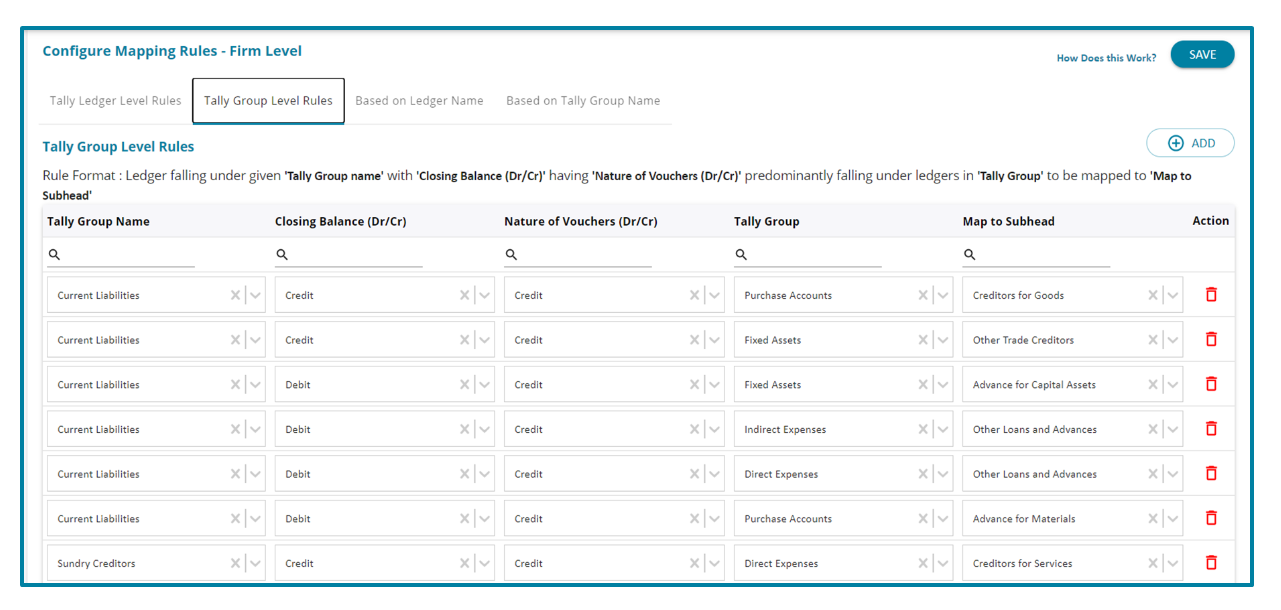
Task: Open Sundry Creditors group name dropdown
Action: [x=255, y=563]
